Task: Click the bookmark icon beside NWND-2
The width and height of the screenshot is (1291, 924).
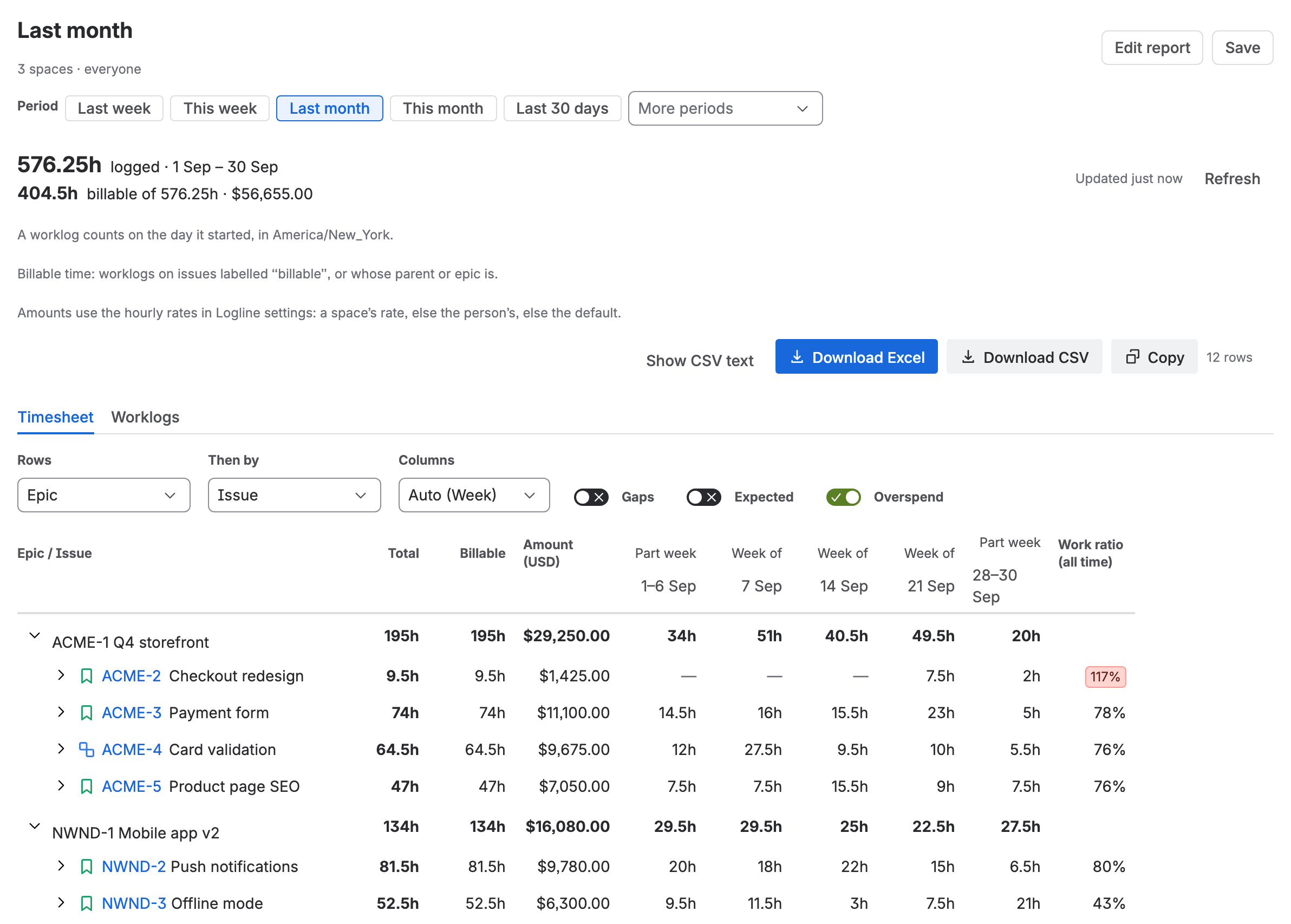Action: 87,867
